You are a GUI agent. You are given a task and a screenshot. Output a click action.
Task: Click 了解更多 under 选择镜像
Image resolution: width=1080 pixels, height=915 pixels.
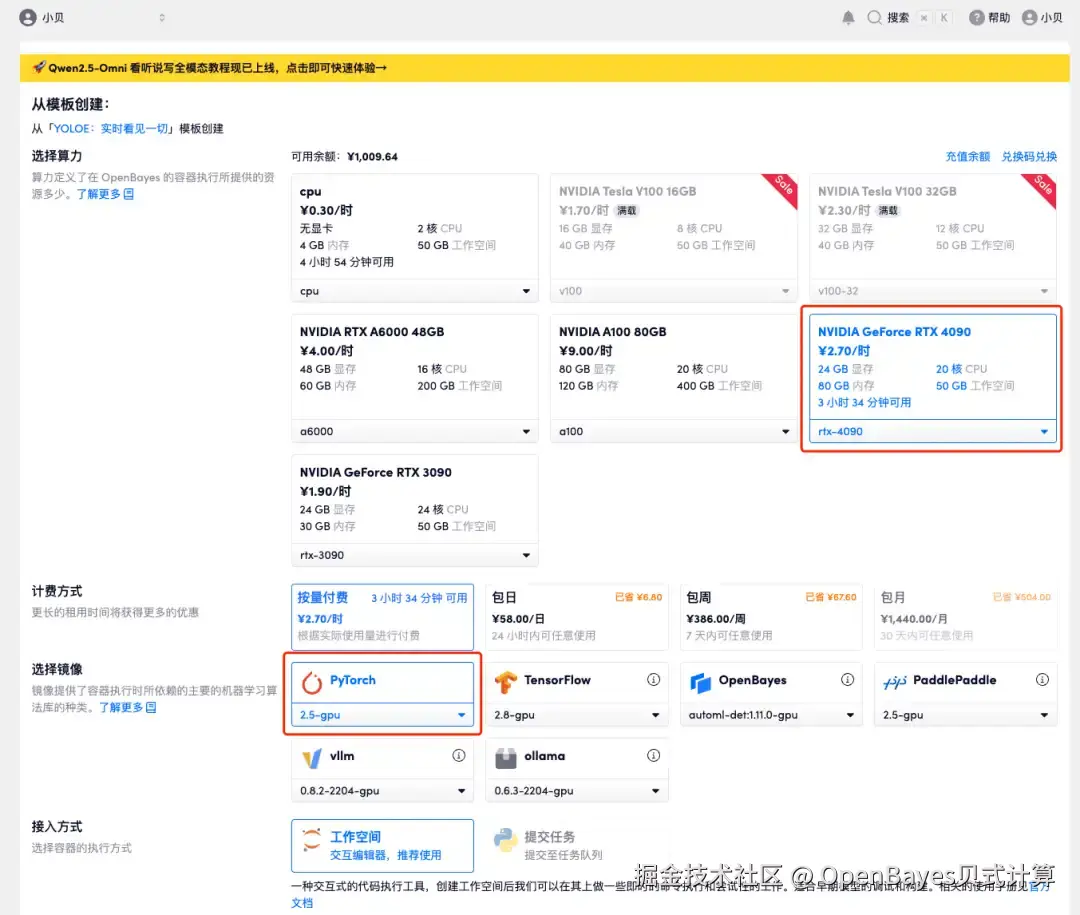point(127,707)
